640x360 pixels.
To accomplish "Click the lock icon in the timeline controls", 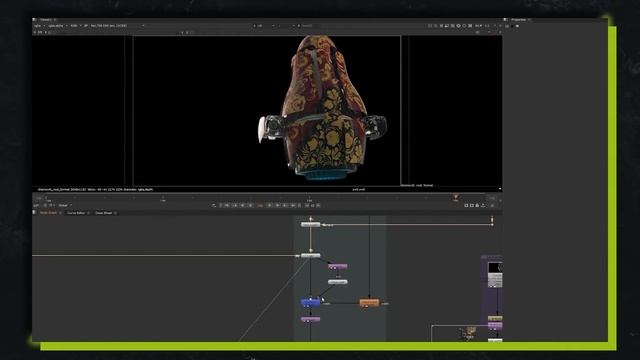I will click(x=477, y=205).
